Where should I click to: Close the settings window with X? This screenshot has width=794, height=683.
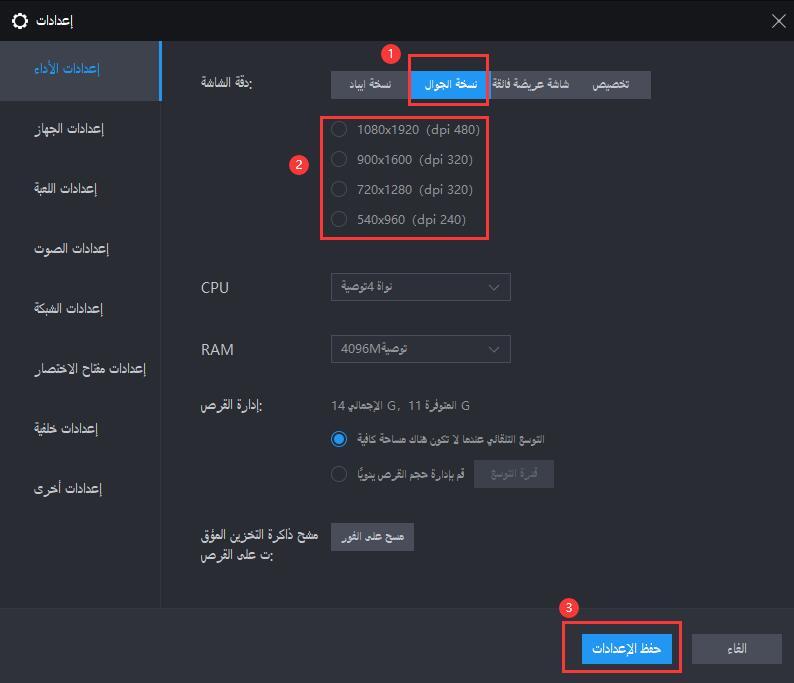pos(778,21)
